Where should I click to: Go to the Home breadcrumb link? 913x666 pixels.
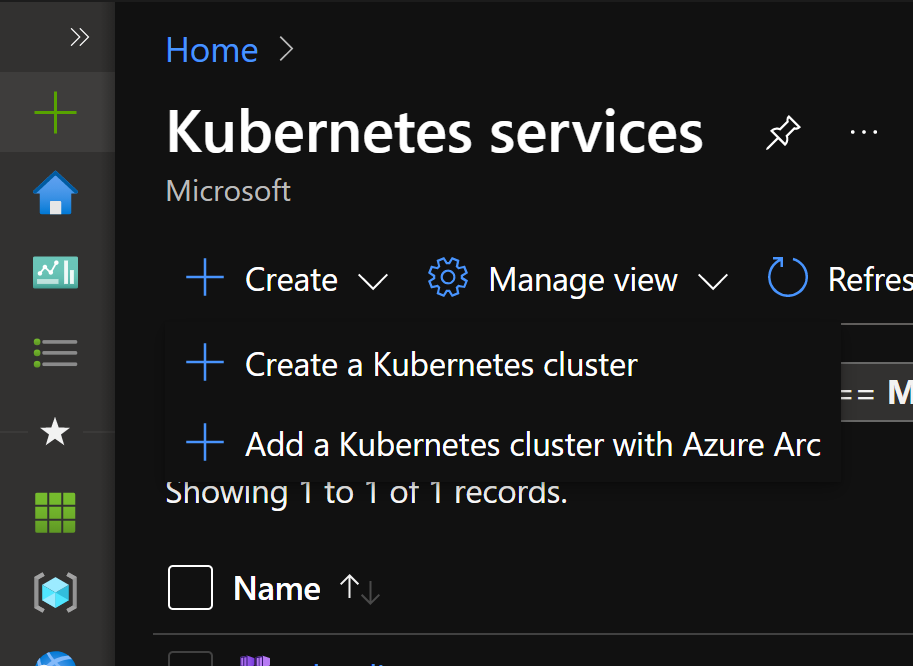coord(212,49)
